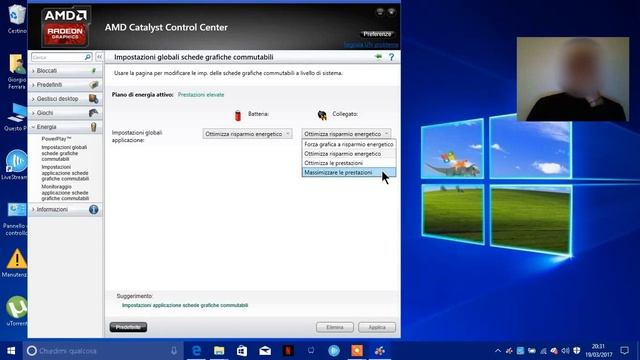
Task: Click the gamepad icon beside Giochi
Action: 93,113
